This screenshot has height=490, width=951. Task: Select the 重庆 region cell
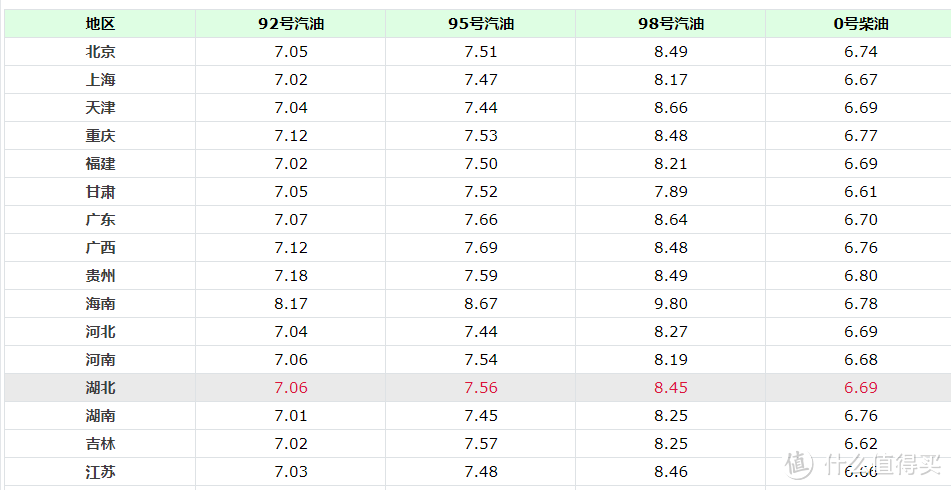pyautogui.click(x=100, y=135)
